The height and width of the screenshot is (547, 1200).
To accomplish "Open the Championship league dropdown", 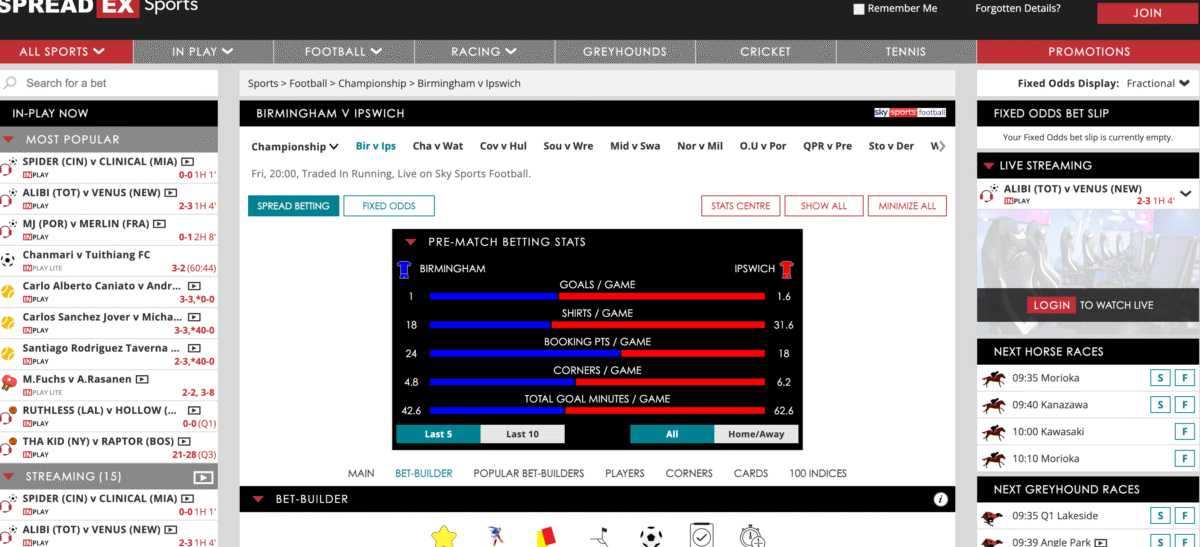I will 295,146.
